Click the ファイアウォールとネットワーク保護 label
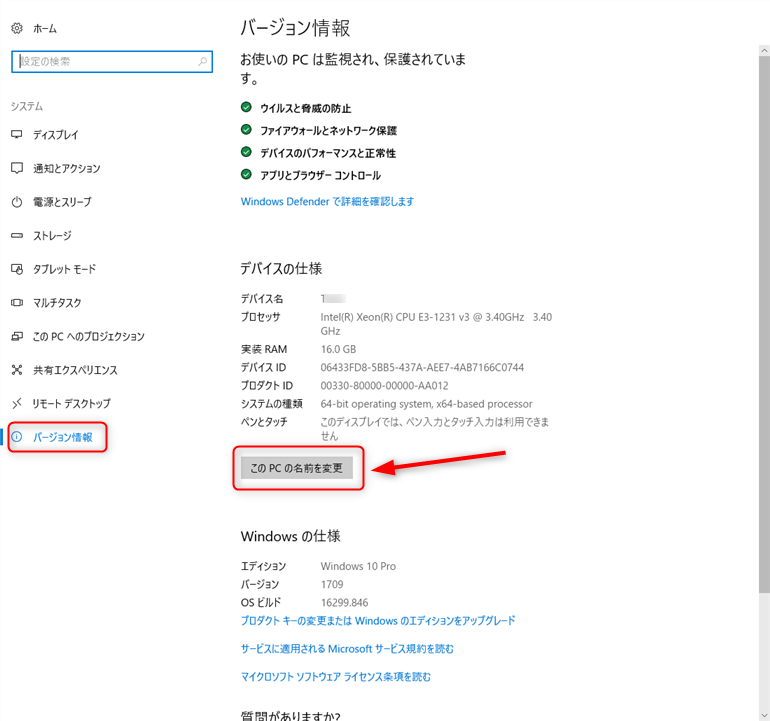770x721 pixels. [329, 131]
